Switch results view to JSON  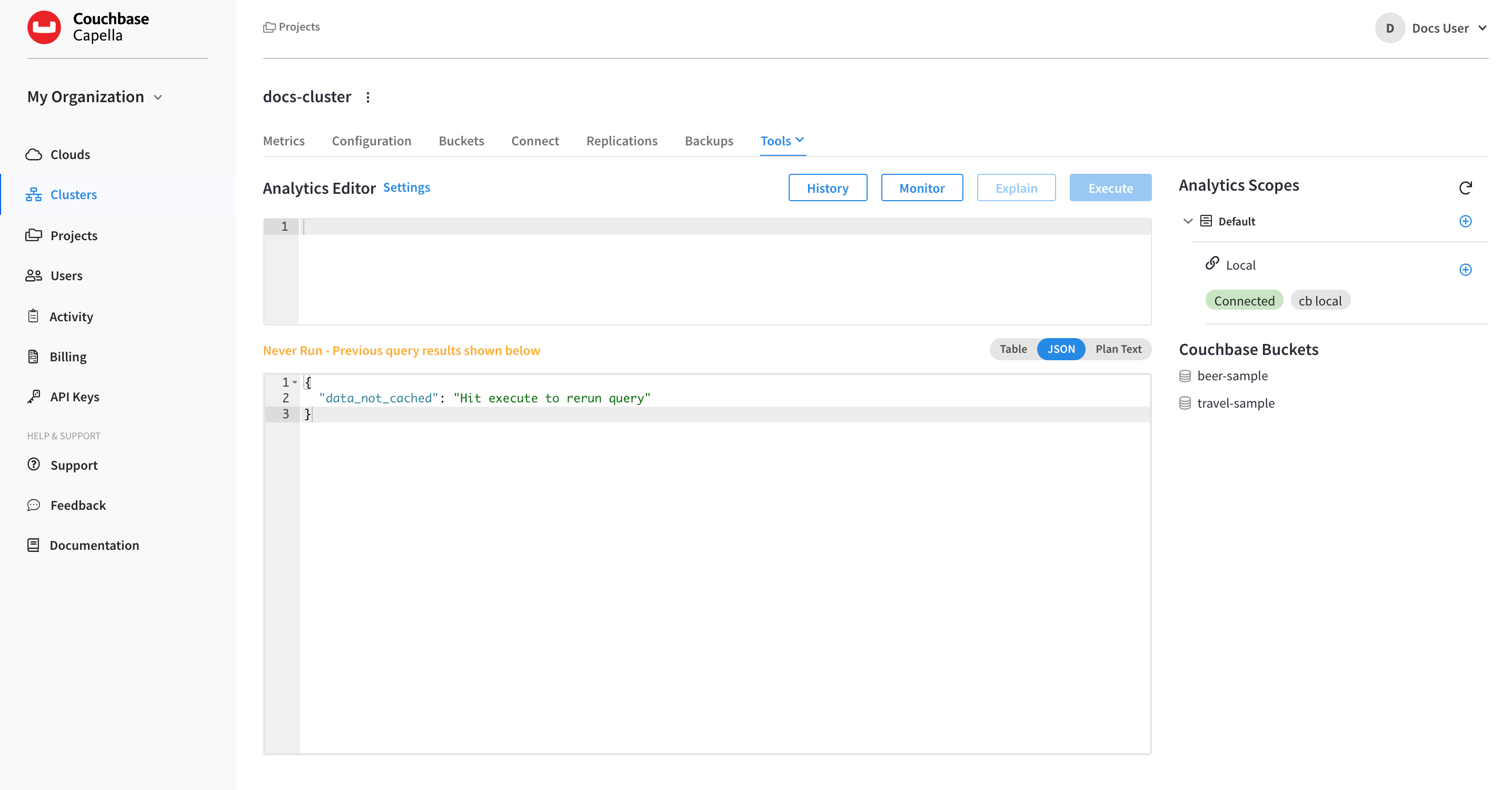[1061, 349]
